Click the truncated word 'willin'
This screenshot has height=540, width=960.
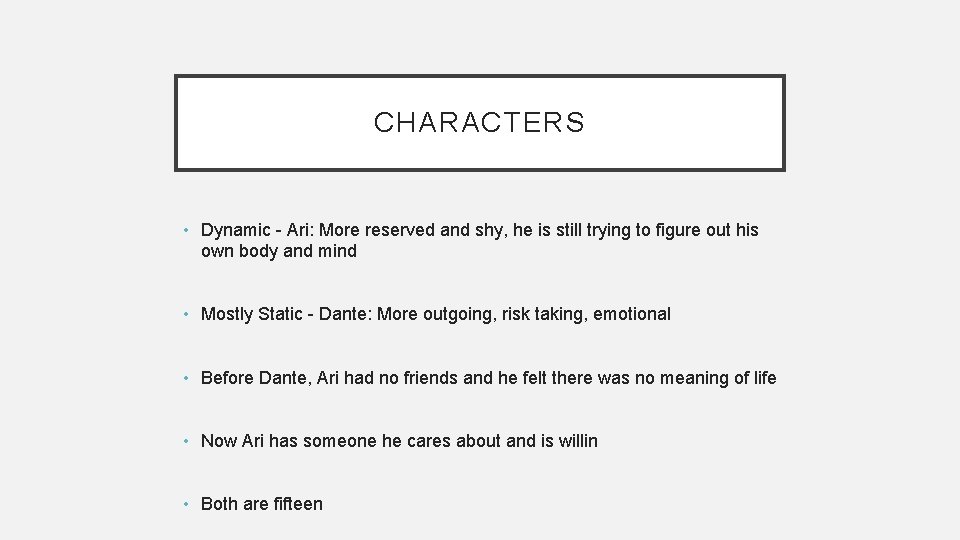click(578, 441)
